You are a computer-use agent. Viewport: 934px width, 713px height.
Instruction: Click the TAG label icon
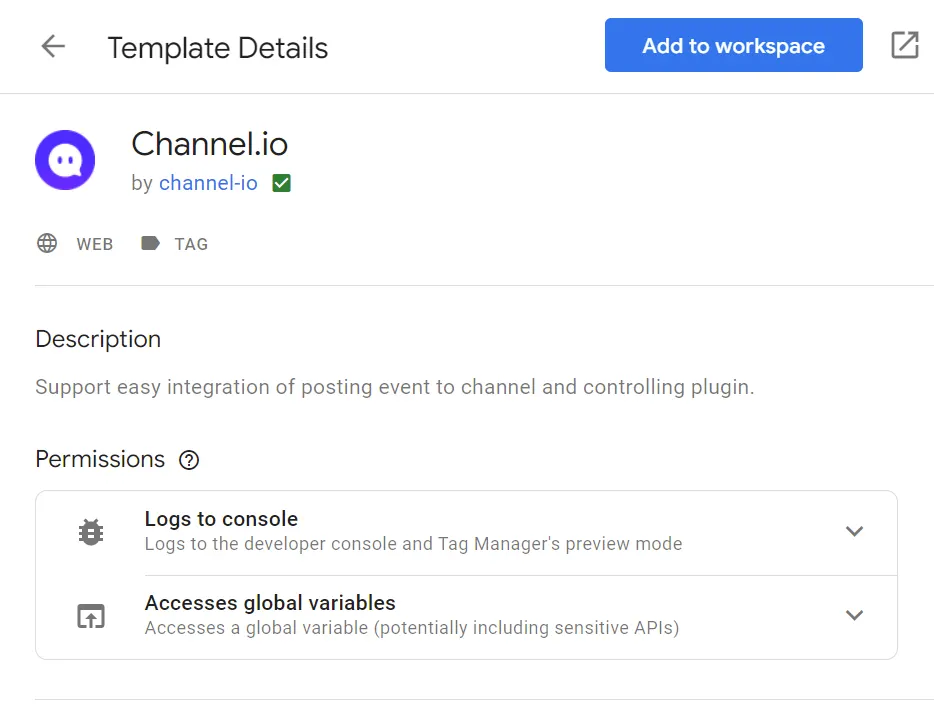150,243
